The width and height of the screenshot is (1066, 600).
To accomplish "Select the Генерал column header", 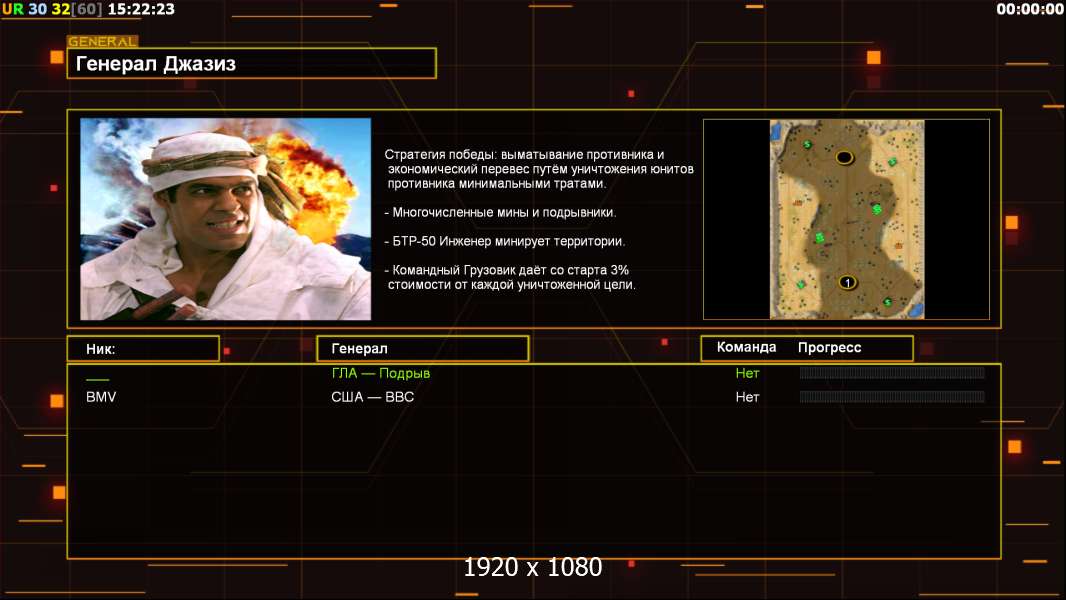I will [x=422, y=349].
